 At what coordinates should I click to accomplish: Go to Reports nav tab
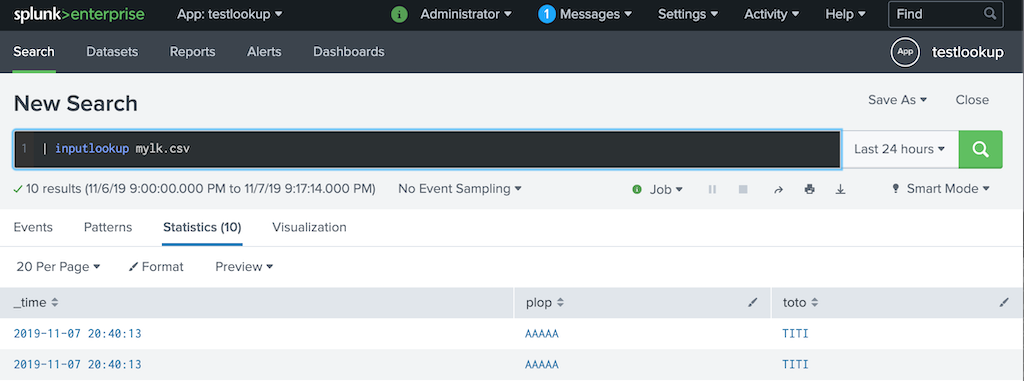click(193, 52)
